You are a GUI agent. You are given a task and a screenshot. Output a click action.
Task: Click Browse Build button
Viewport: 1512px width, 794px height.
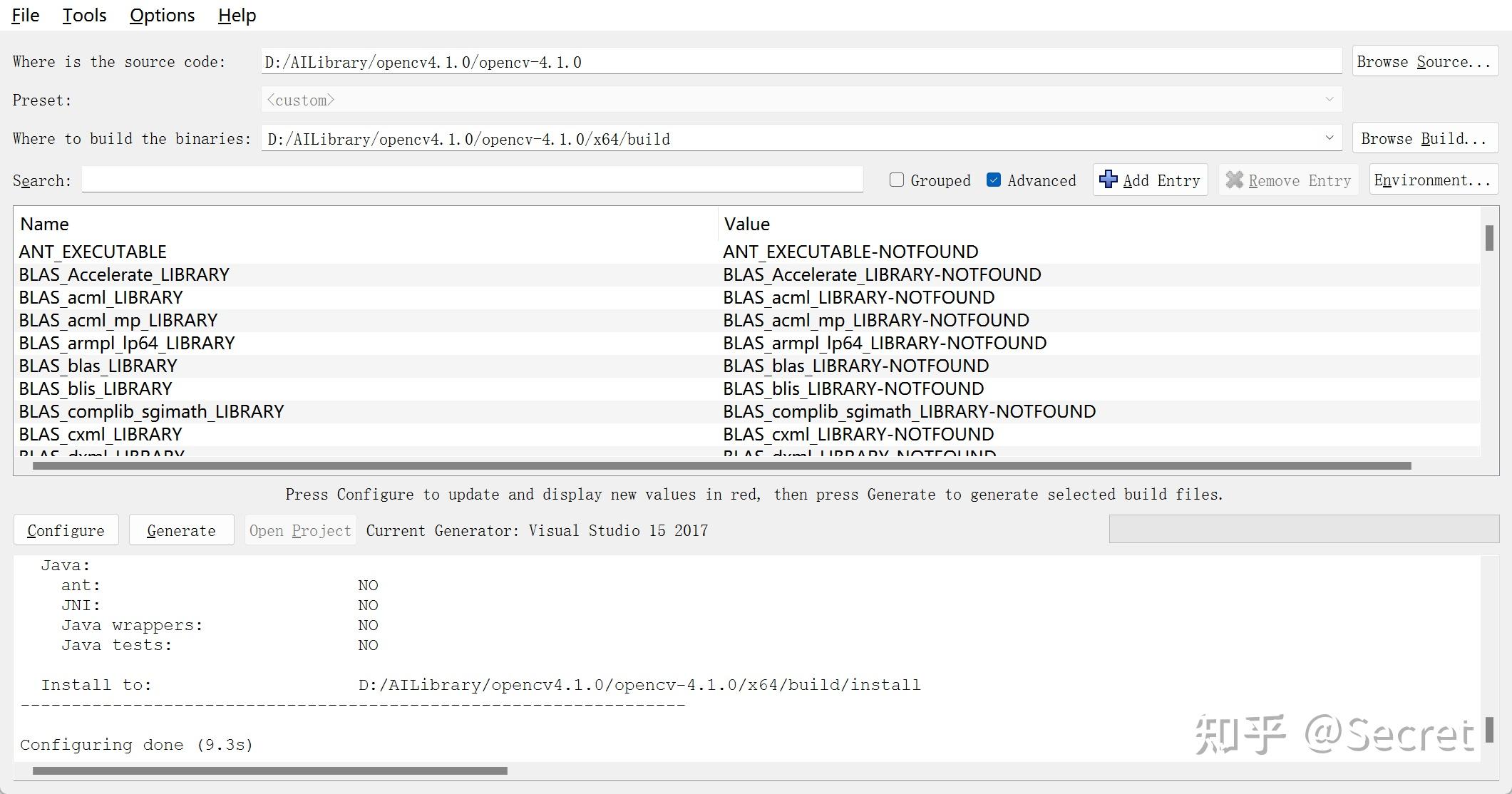click(1424, 138)
